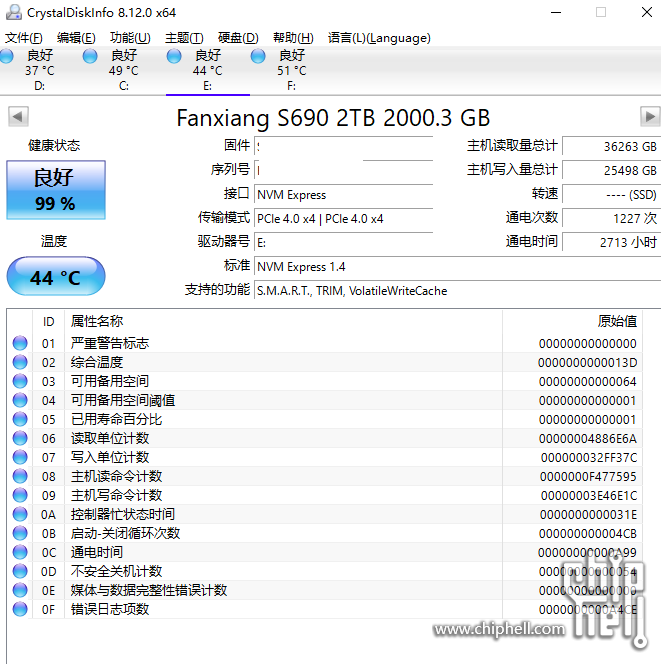The height and width of the screenshot is (664, 661).
Task: Open the 文件(F) menu
Action: tap(23, 38)
